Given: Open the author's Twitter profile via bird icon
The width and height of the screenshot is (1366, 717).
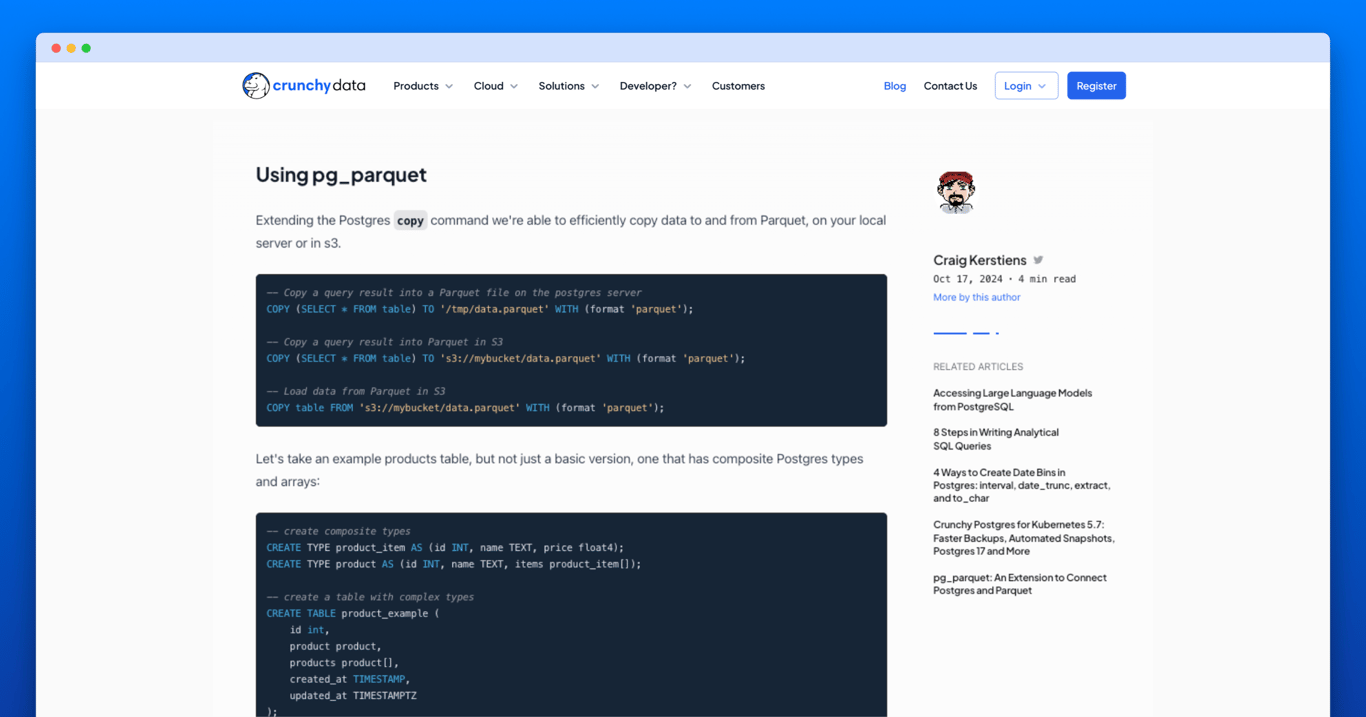Looking at the screenshot, I should click(1037, 259).
